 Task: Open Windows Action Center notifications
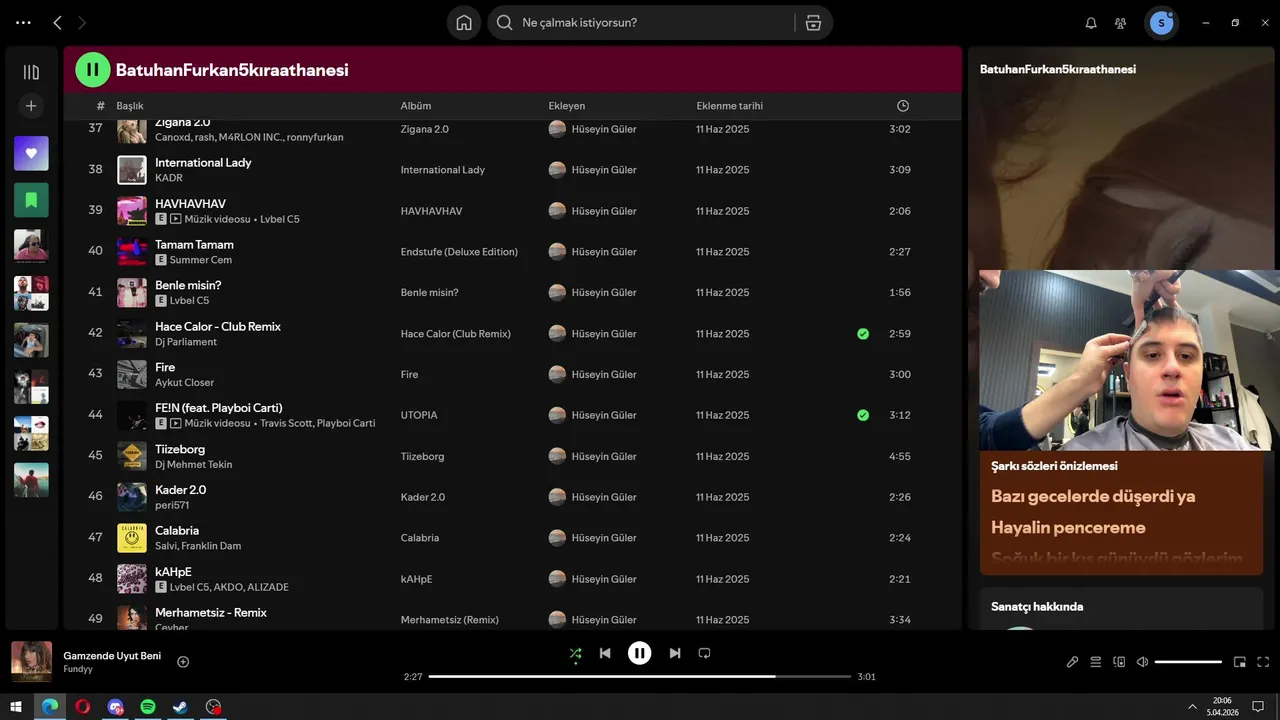[1258, 707]
